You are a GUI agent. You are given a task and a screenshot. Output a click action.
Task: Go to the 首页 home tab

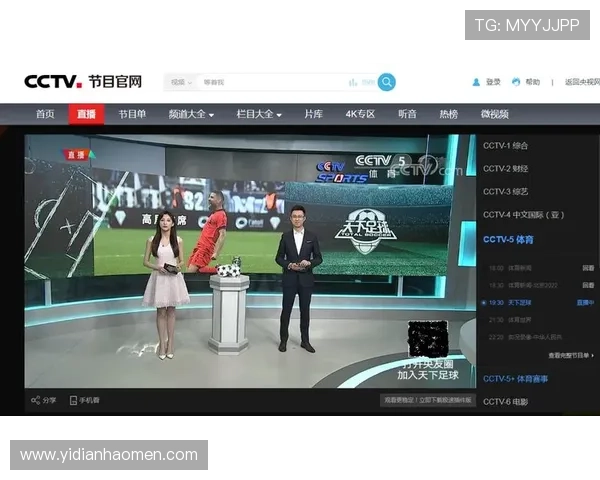point(45,114)
